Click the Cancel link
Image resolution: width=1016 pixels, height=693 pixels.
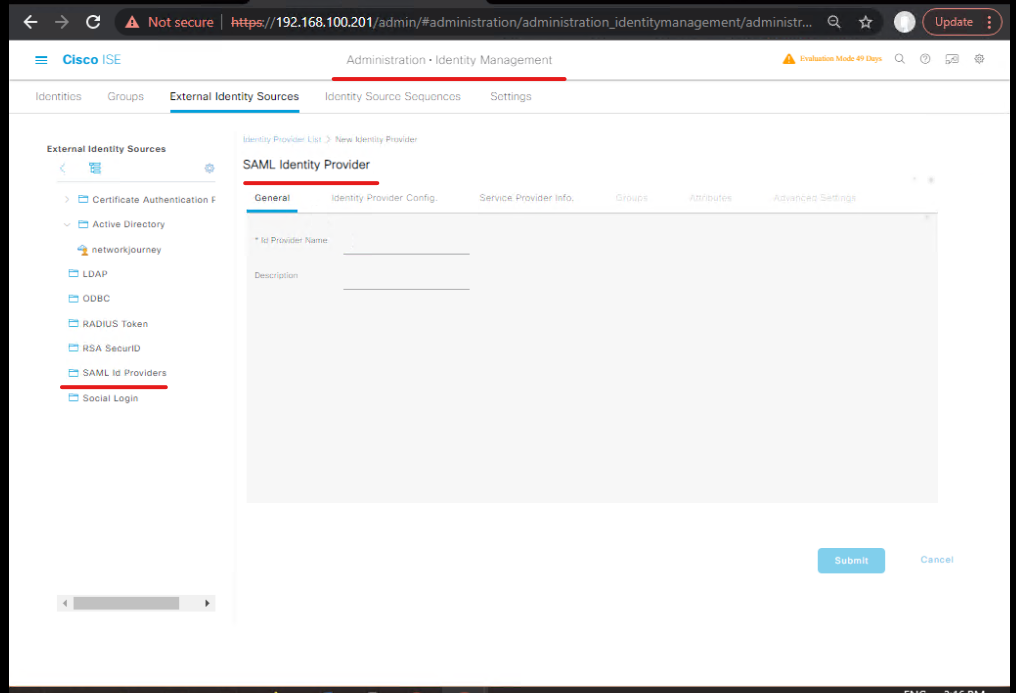(x=937, y=560)
